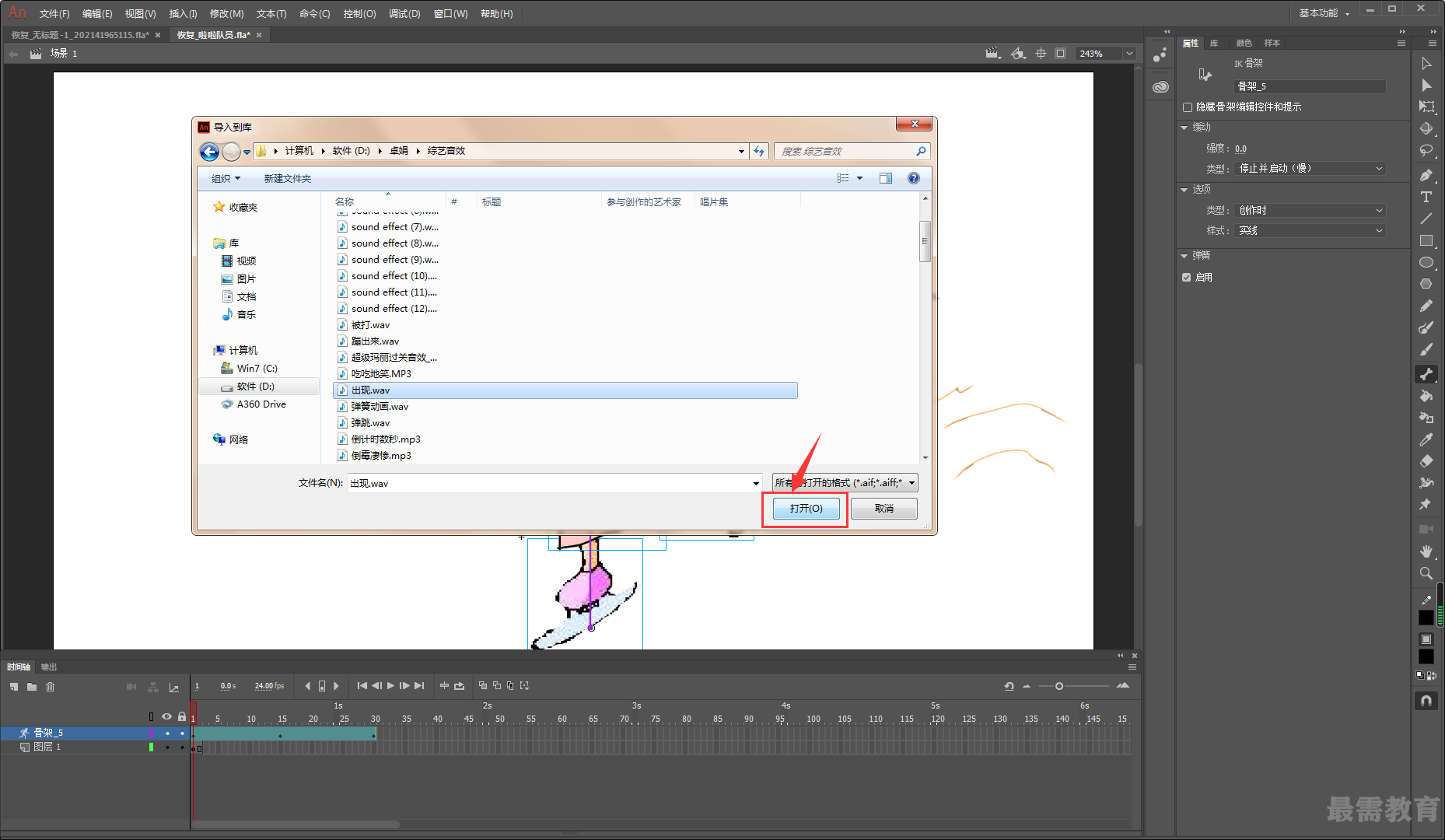This screenshot has height=840, width=1445.
Task: Collapse the 选项 section
Action: pyautogui.click(x=1184, y=190)
